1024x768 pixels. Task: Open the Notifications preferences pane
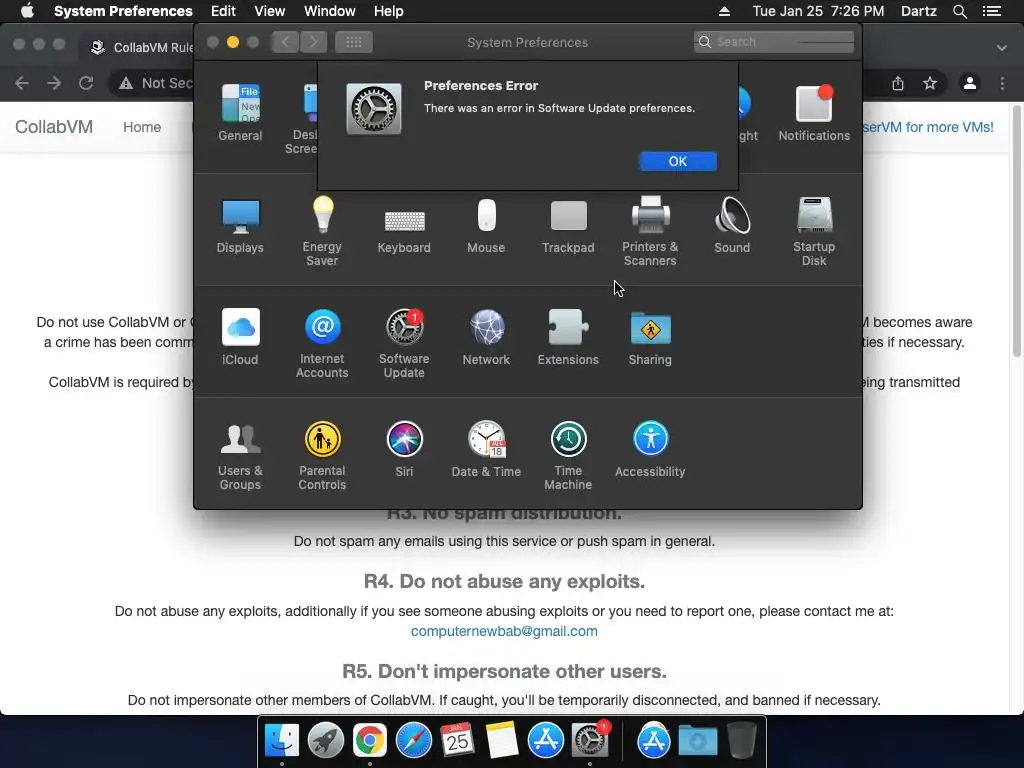pyautogui.click(x=814, y=112)
